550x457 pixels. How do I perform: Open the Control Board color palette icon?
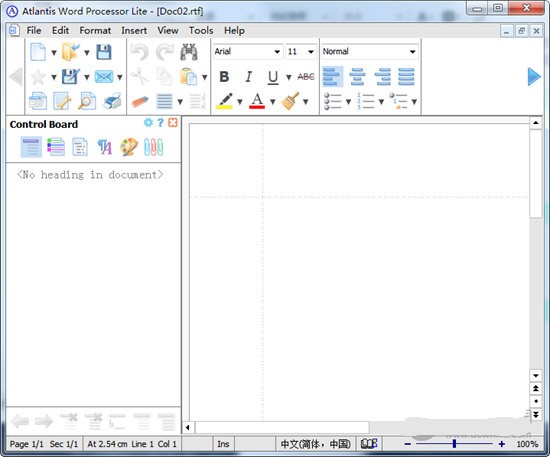129,147
